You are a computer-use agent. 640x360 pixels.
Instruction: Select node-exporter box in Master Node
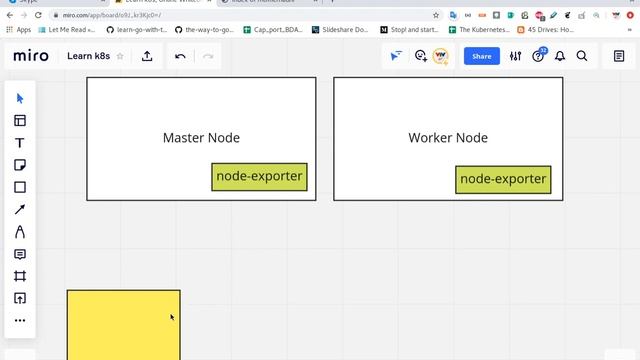pos(259,177)
